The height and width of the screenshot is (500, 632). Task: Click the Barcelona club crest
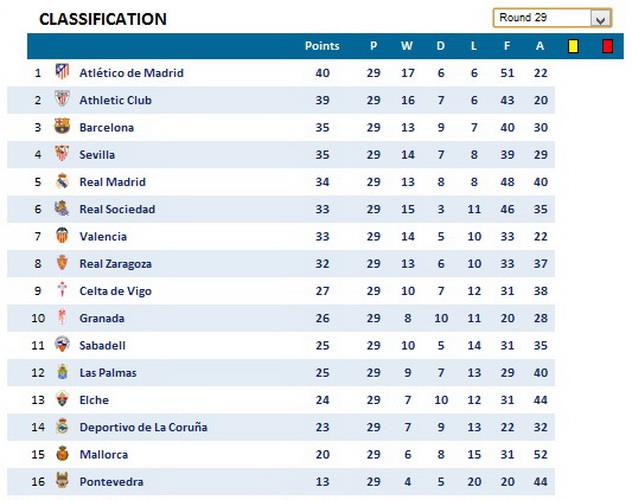tap(62, 127)
